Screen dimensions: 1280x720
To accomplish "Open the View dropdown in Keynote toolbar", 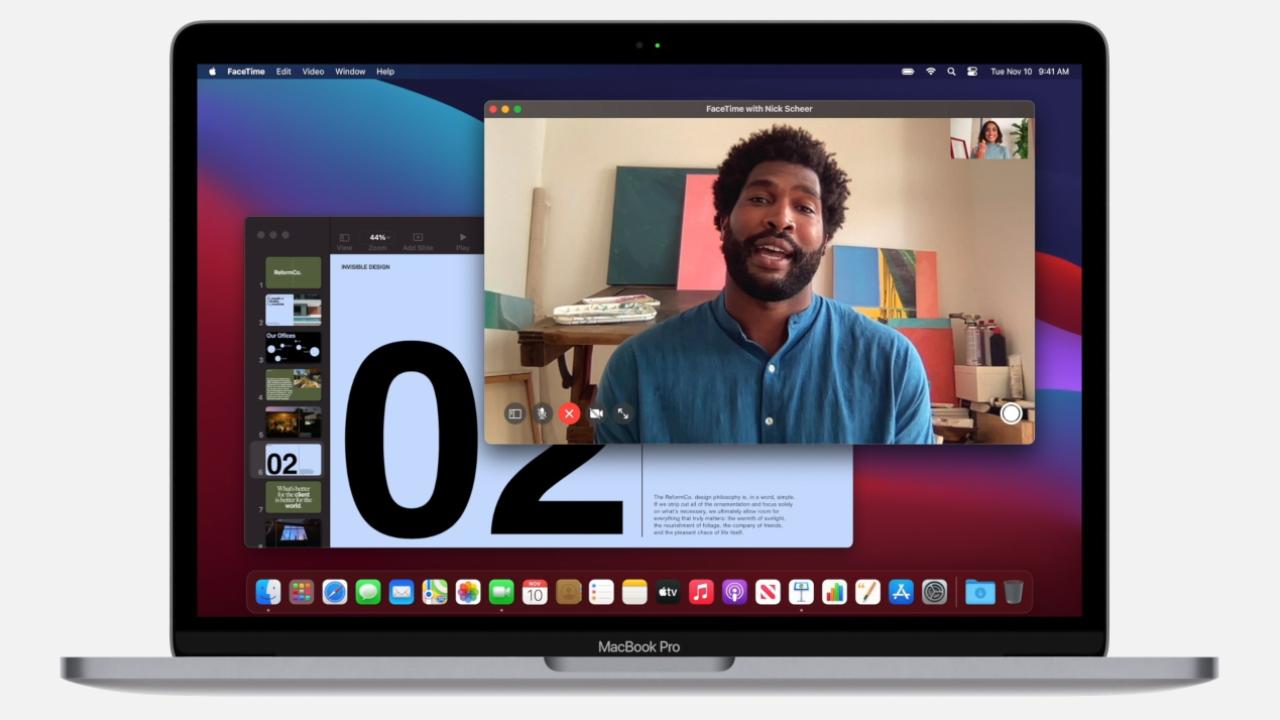I will pos(344,241).
